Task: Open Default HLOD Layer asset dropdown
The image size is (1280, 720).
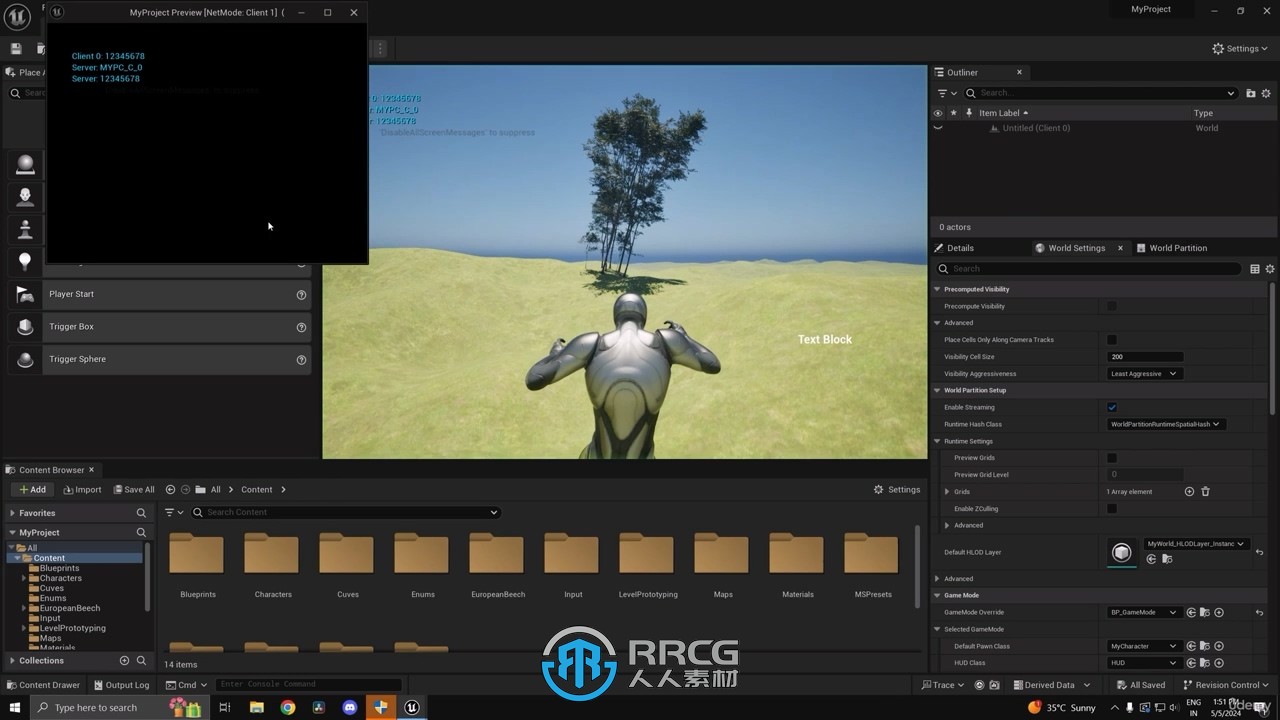Action: [x=1196, y=544]
